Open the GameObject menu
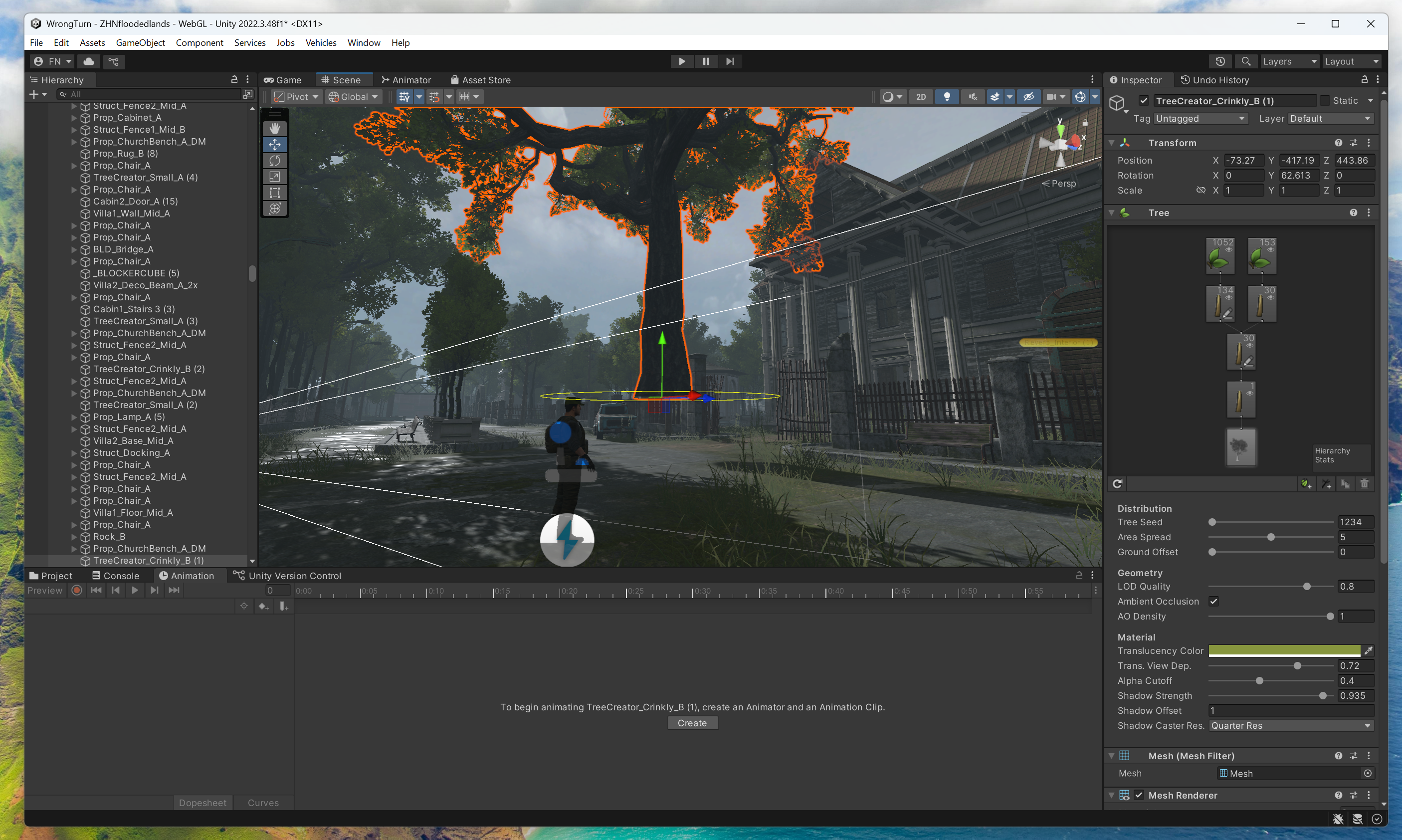 coord(140,42)
